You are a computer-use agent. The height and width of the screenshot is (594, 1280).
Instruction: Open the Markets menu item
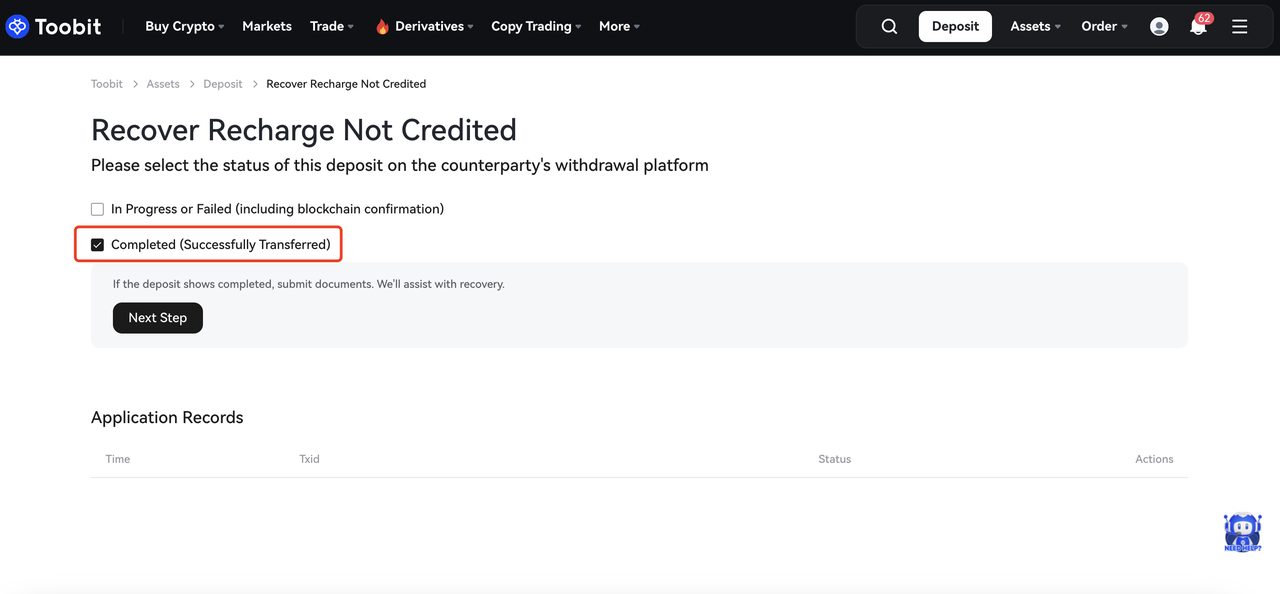267,27
